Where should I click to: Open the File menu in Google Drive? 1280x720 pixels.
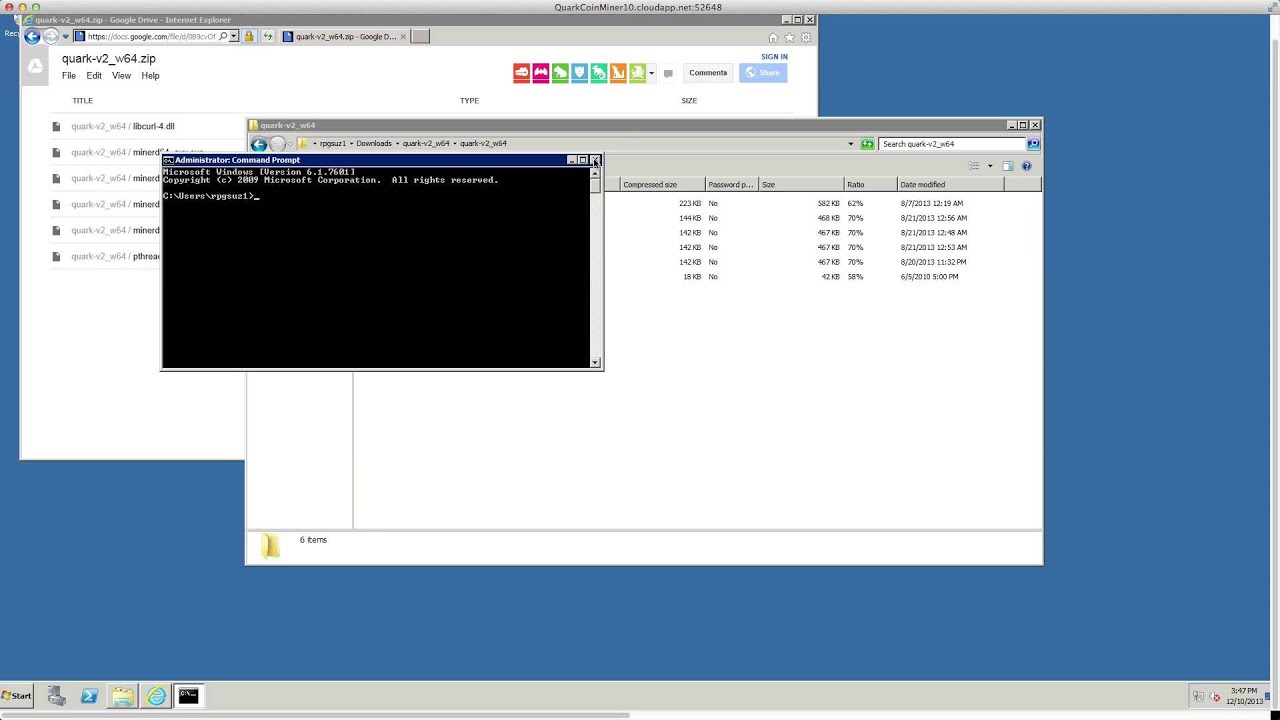pos(69,76)
